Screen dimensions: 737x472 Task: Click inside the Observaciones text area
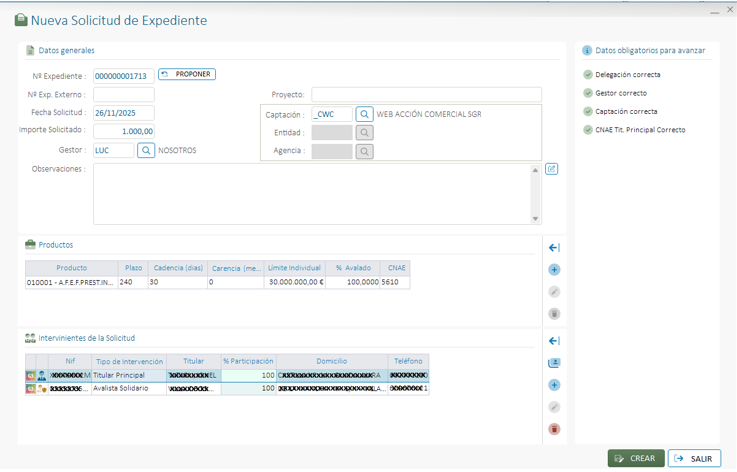tap(312, 194)
